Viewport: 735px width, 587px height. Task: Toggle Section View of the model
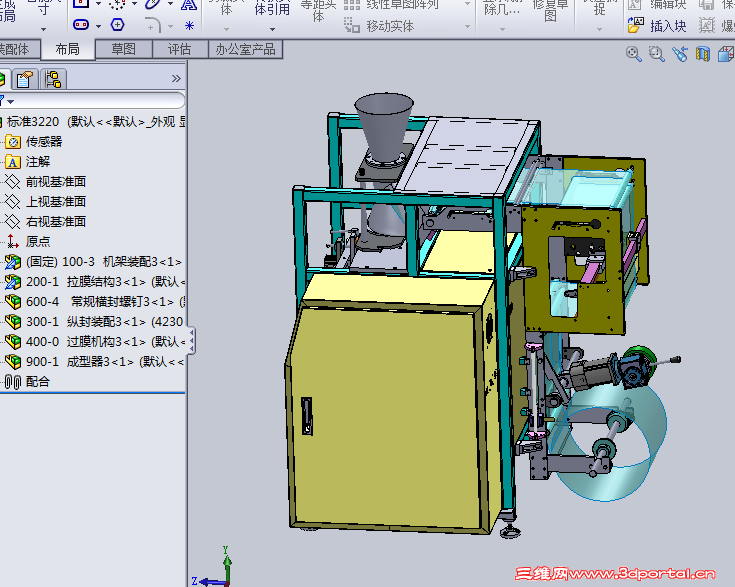pyautogui.click(x=703, y=54)
